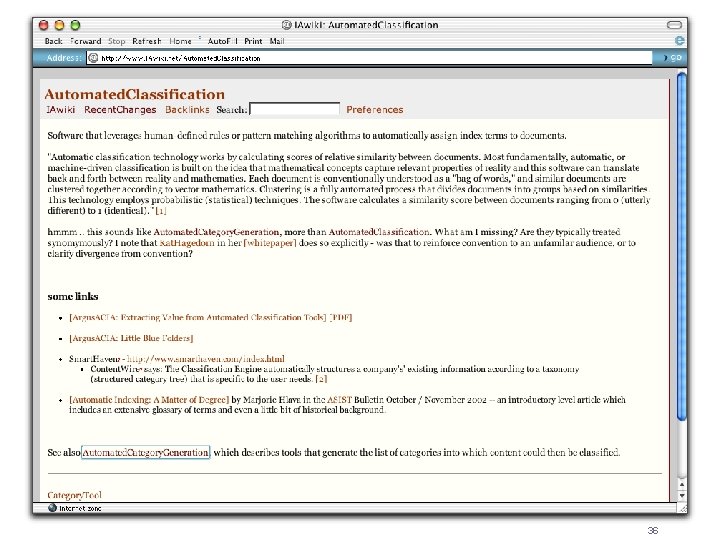
Task: Click the scroll up arrow
Action: pyautogui.click(x=682, y=484)
